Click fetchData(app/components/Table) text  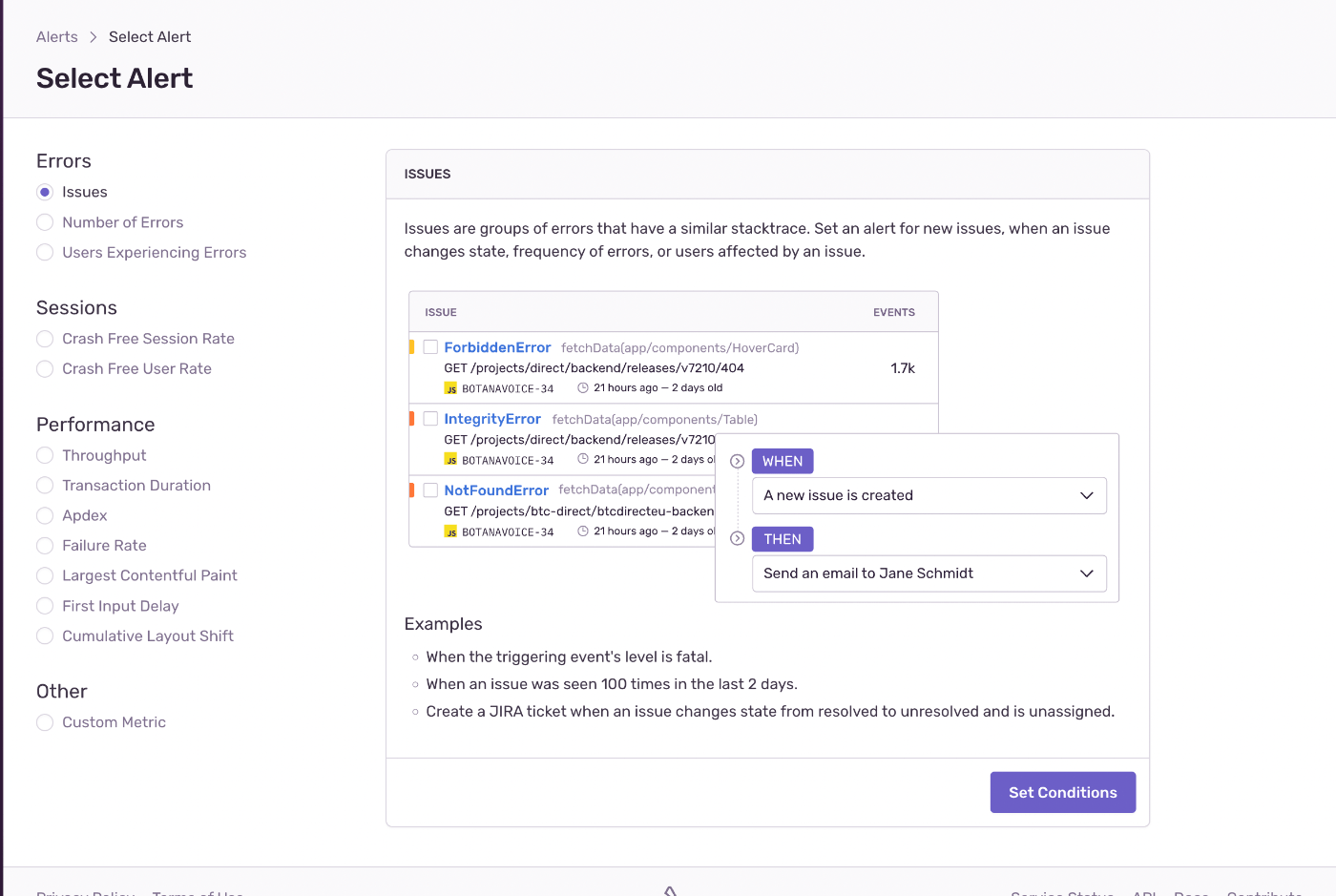pyautogui.click(x=655, y=420)
